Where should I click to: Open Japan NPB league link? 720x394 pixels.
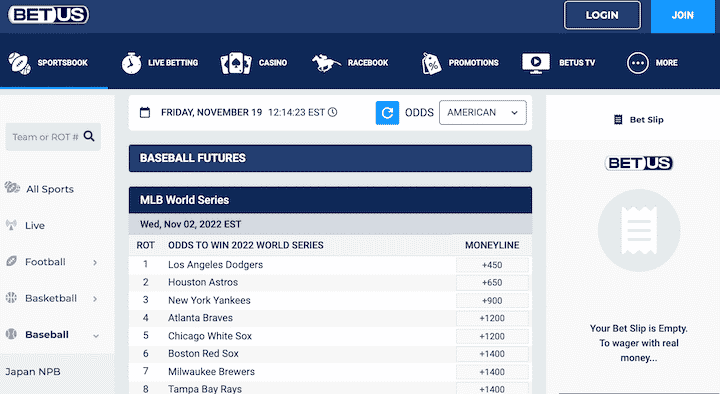click(33, 371)
